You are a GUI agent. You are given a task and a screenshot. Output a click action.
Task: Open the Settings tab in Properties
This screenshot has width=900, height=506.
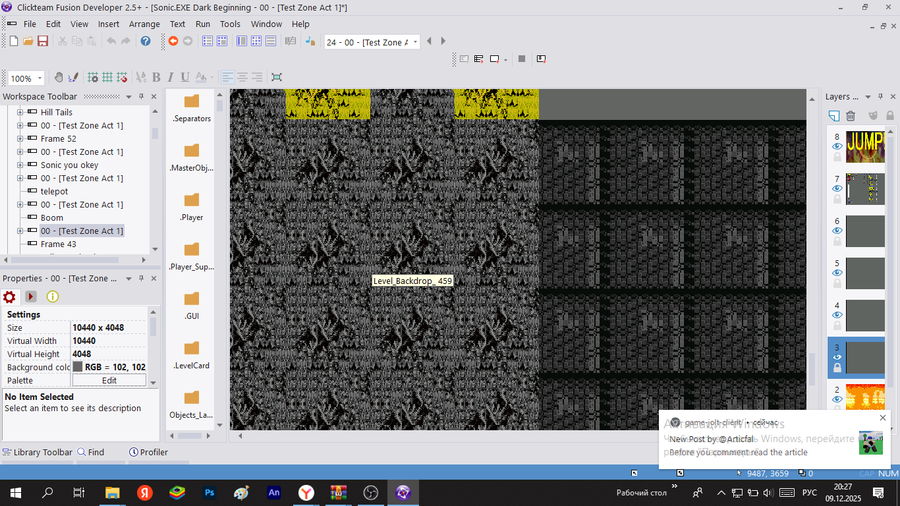click(9, 297)
